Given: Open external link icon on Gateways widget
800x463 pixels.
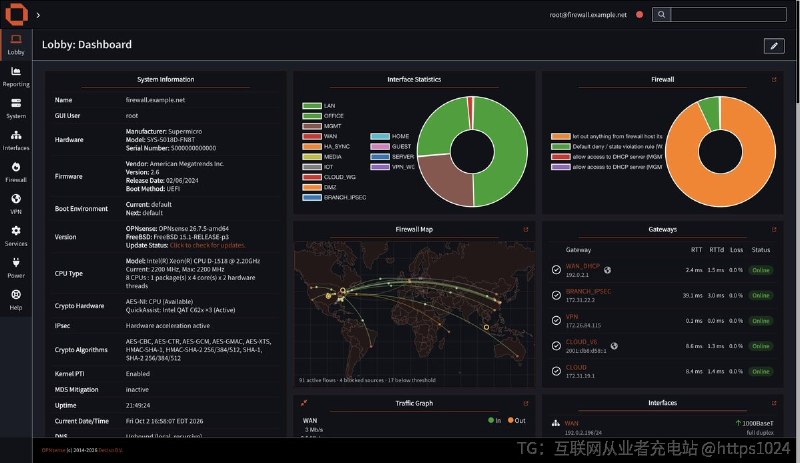Looking at the screenshot, I should point(774,230).
